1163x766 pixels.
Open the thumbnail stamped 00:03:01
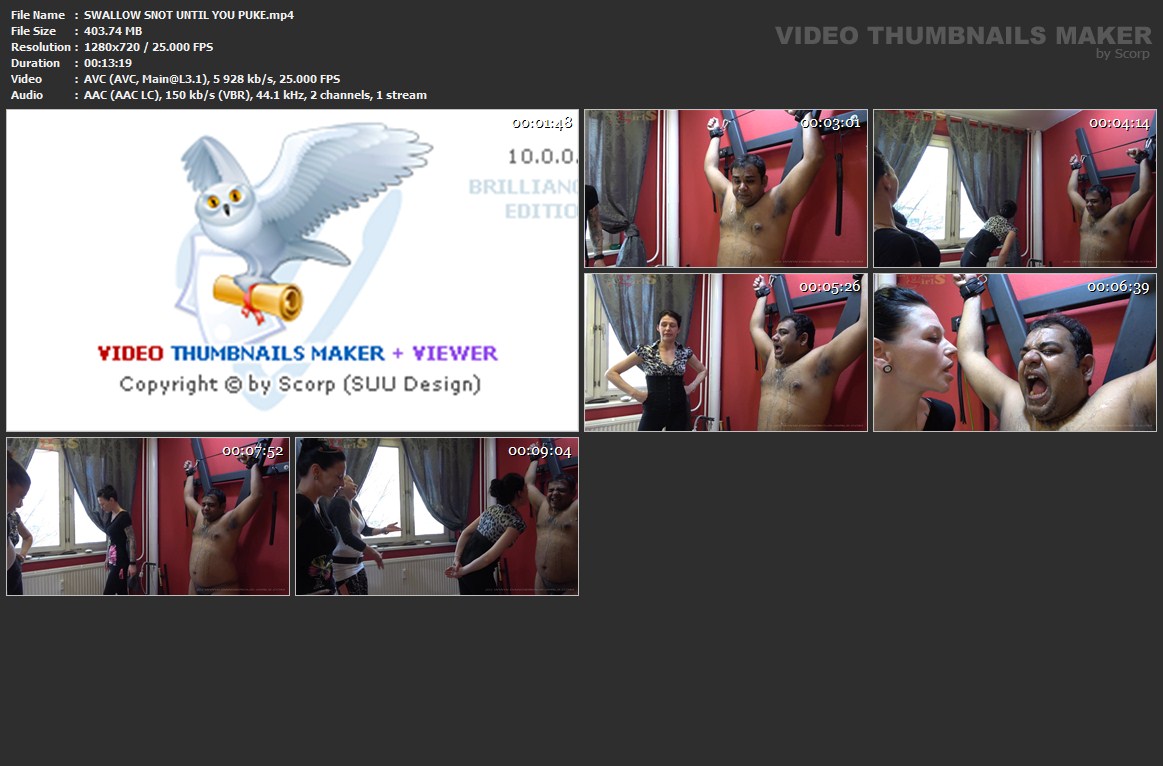(x=725, y=188)
